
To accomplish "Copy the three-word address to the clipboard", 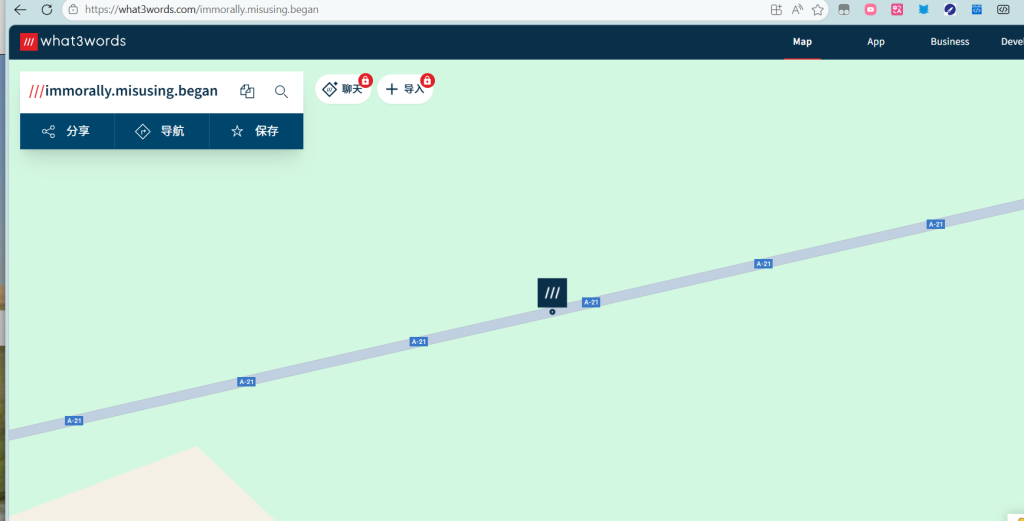I will click(x=247, y=91).
